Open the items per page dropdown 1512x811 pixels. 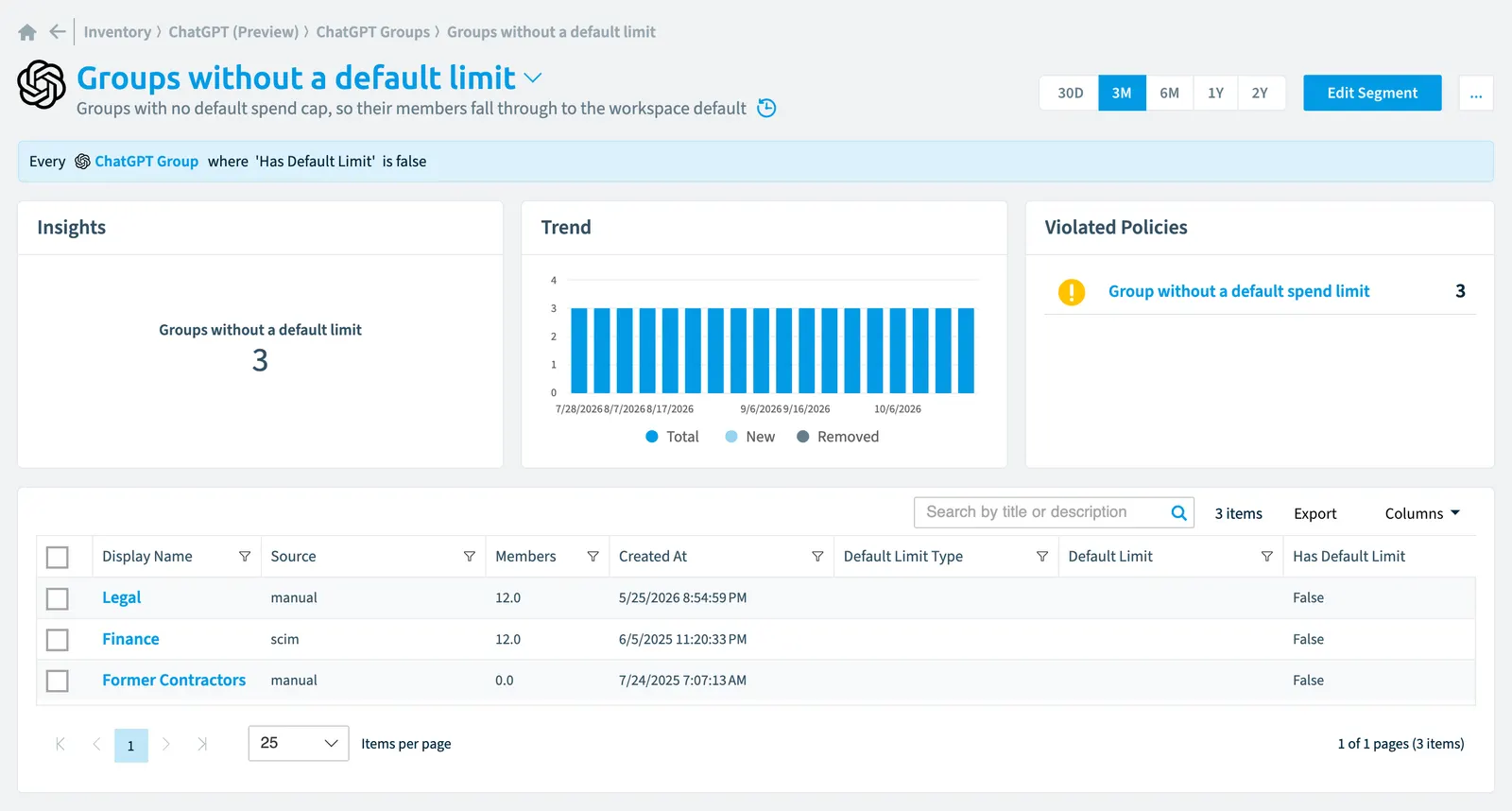point(299,744)
